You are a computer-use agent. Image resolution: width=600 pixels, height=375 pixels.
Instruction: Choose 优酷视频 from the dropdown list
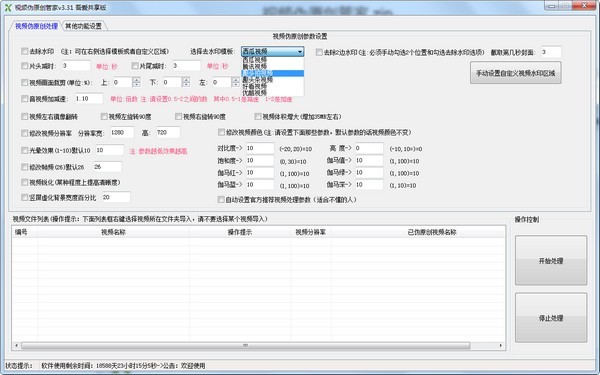click(x=272, y=93)
